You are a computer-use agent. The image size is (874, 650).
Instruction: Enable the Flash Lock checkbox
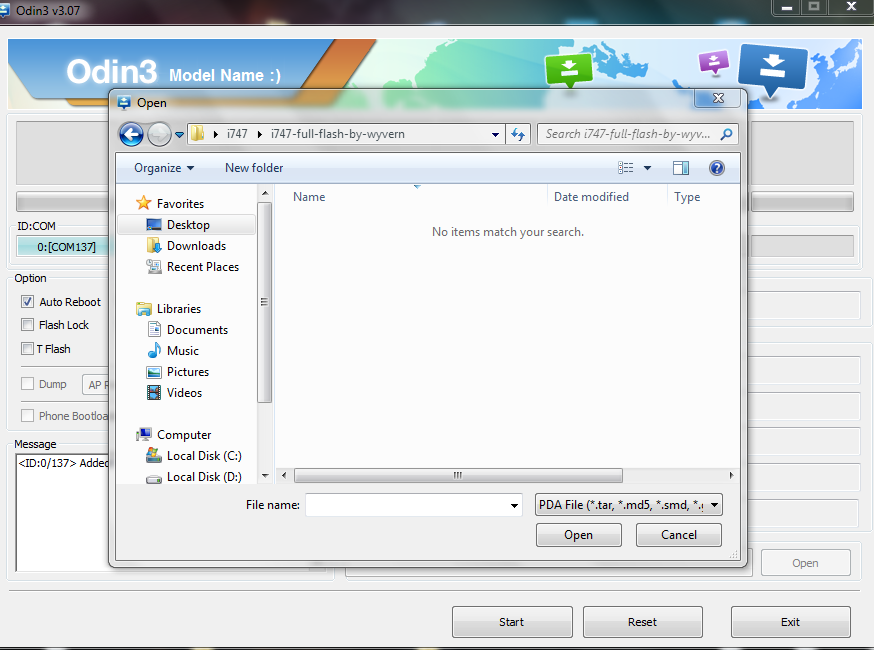(27, 324)
